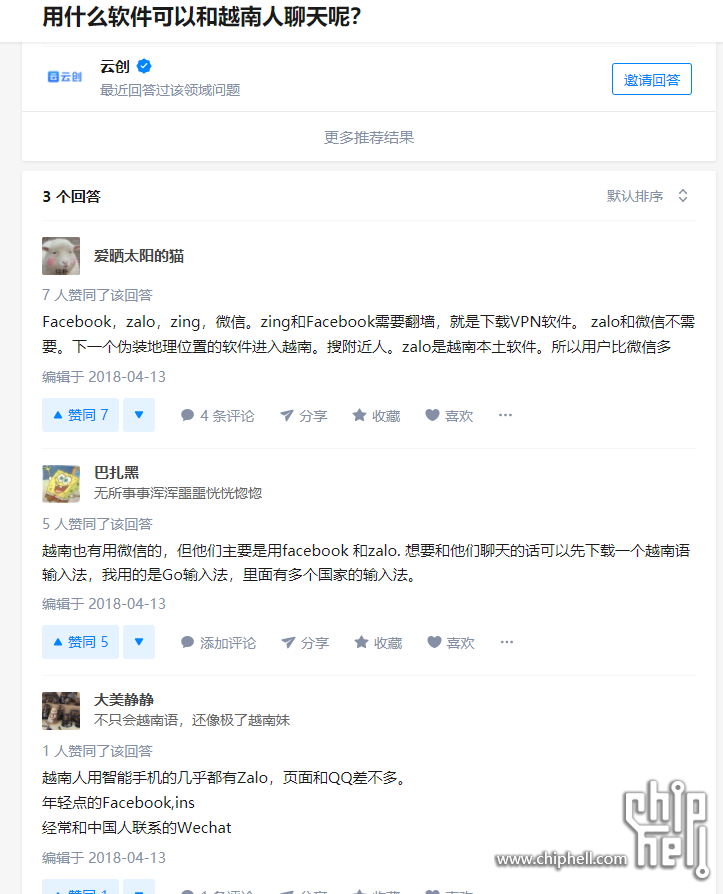Viewport: 723px width, 894px height.
Task: Open more options ellipsis on first answer
Action: click(505, 415)
